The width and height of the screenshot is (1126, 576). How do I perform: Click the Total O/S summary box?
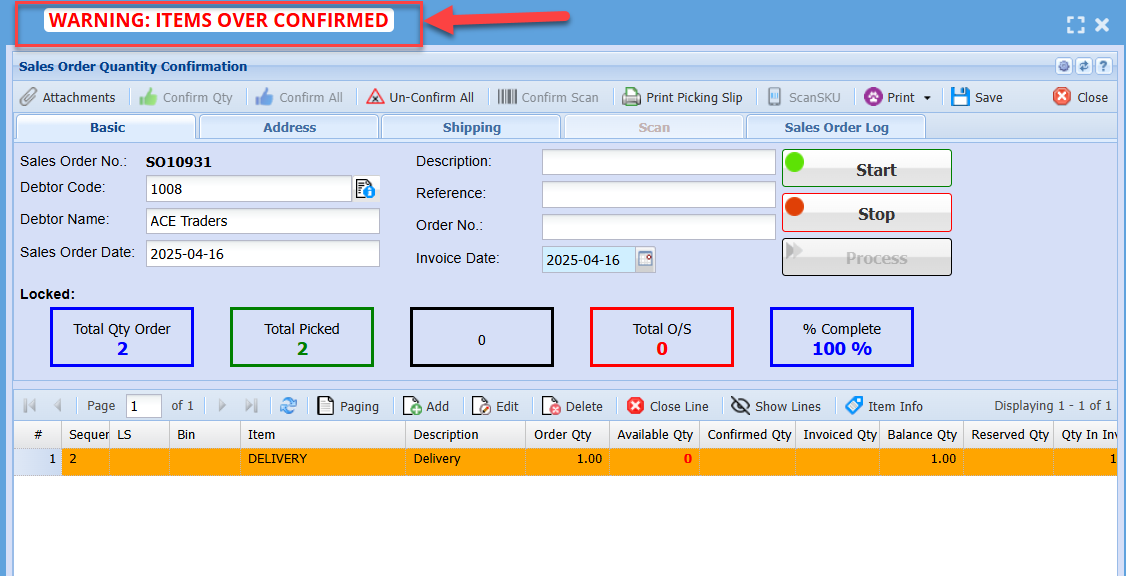coord(661,337)
